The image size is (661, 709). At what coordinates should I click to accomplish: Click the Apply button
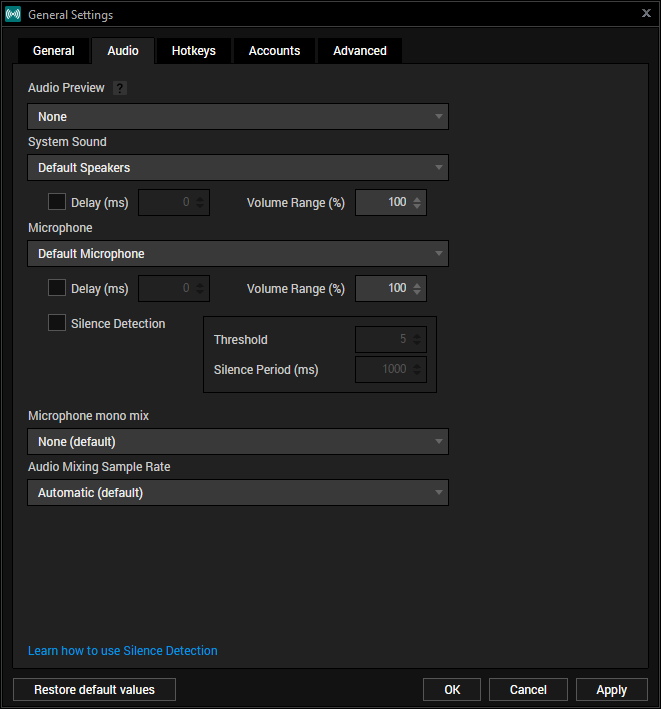point(612,690)
